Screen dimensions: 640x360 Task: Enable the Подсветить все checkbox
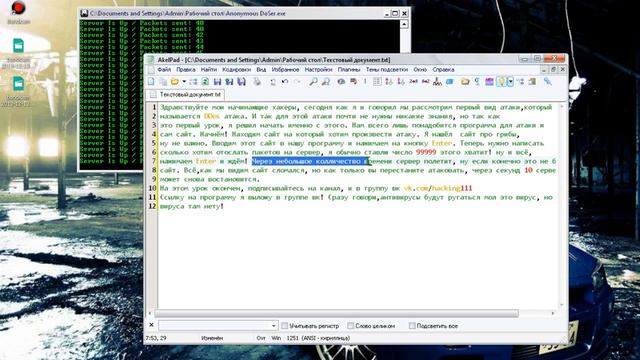tap(412, 326)
